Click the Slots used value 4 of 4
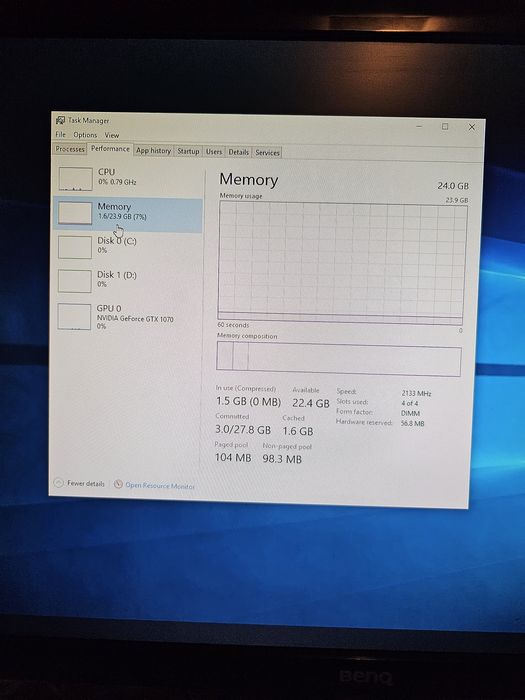 [x=409, y=403]
